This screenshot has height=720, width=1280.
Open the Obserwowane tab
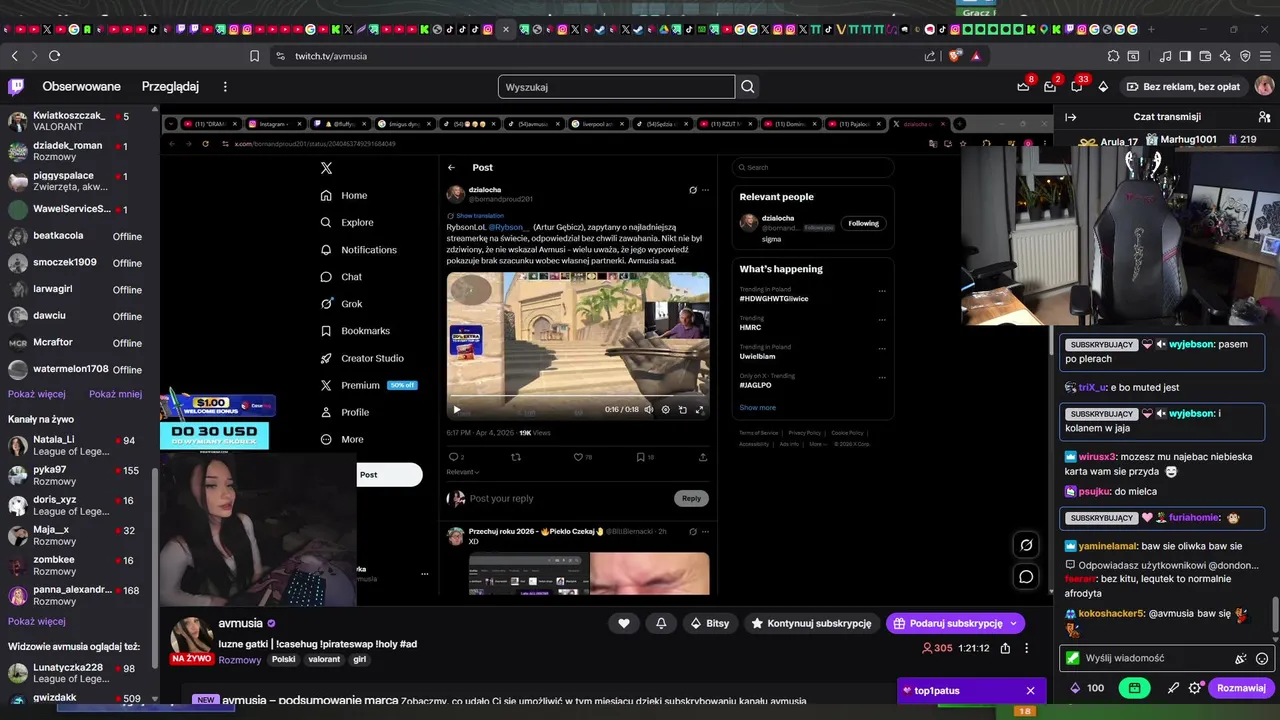tap(81, 87)
